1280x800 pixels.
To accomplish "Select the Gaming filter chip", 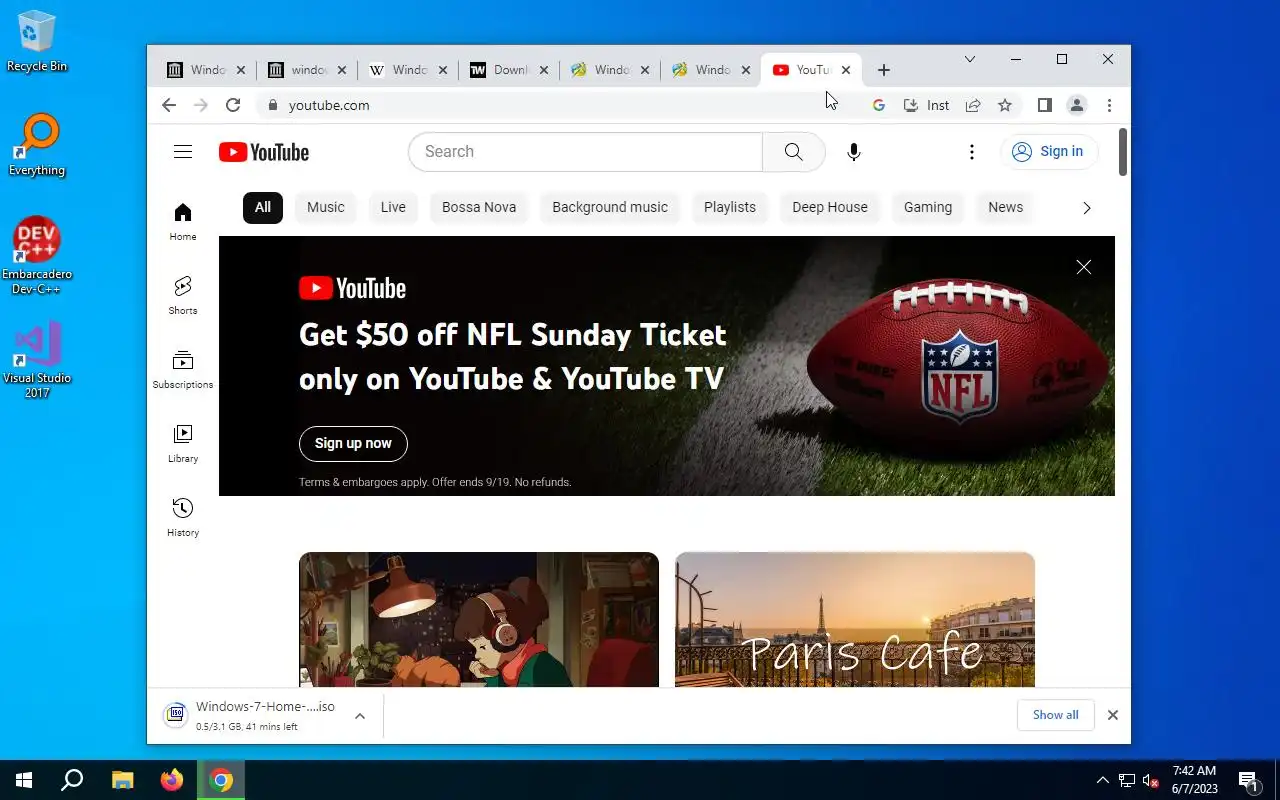I will tap(928, 207).
